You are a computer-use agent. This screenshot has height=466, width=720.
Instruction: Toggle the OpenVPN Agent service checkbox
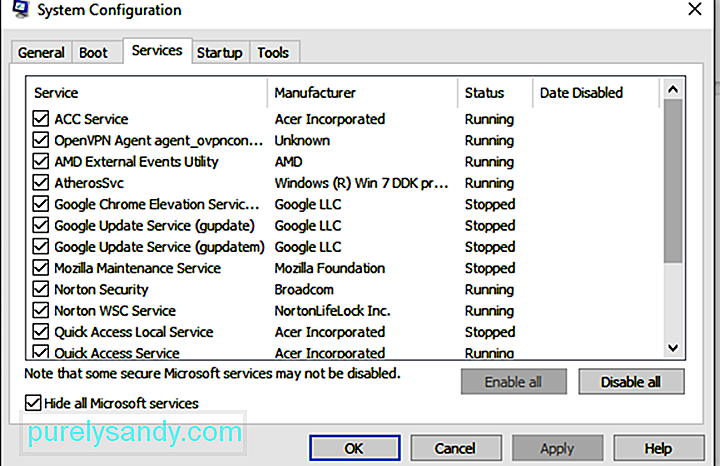41,140
